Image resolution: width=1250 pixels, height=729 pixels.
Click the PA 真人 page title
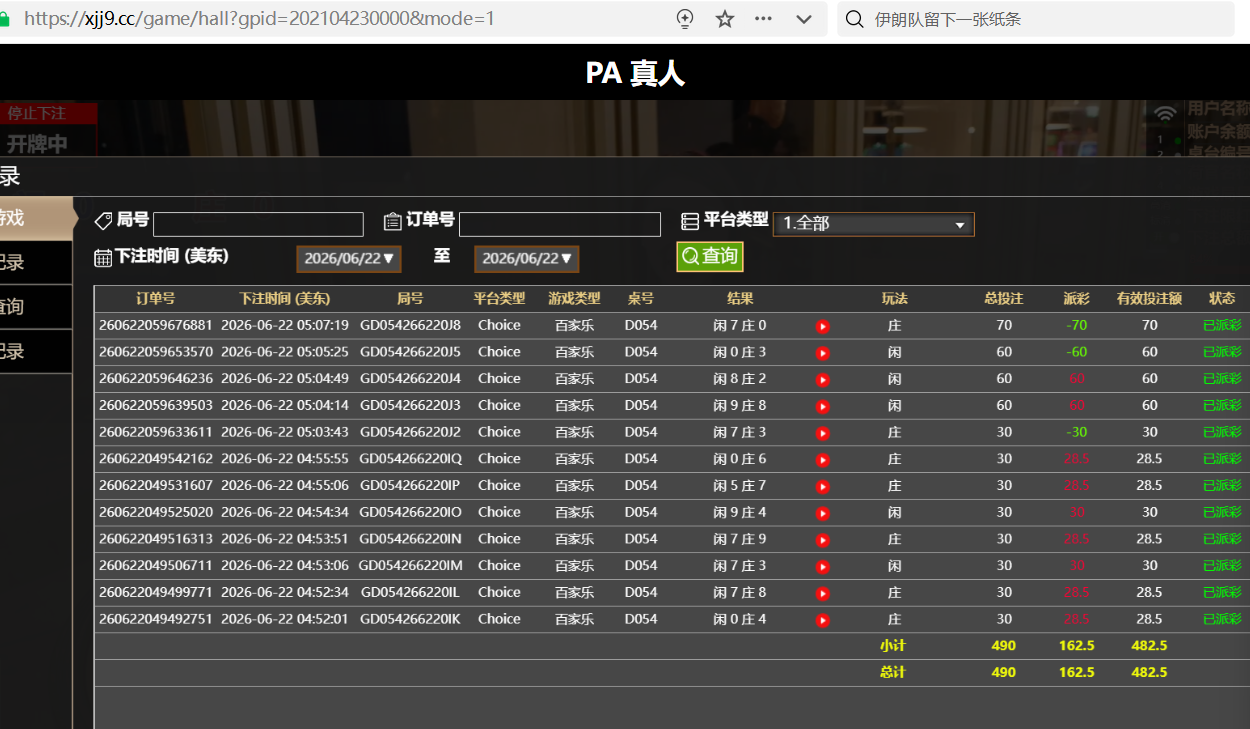tap(635, 73)
